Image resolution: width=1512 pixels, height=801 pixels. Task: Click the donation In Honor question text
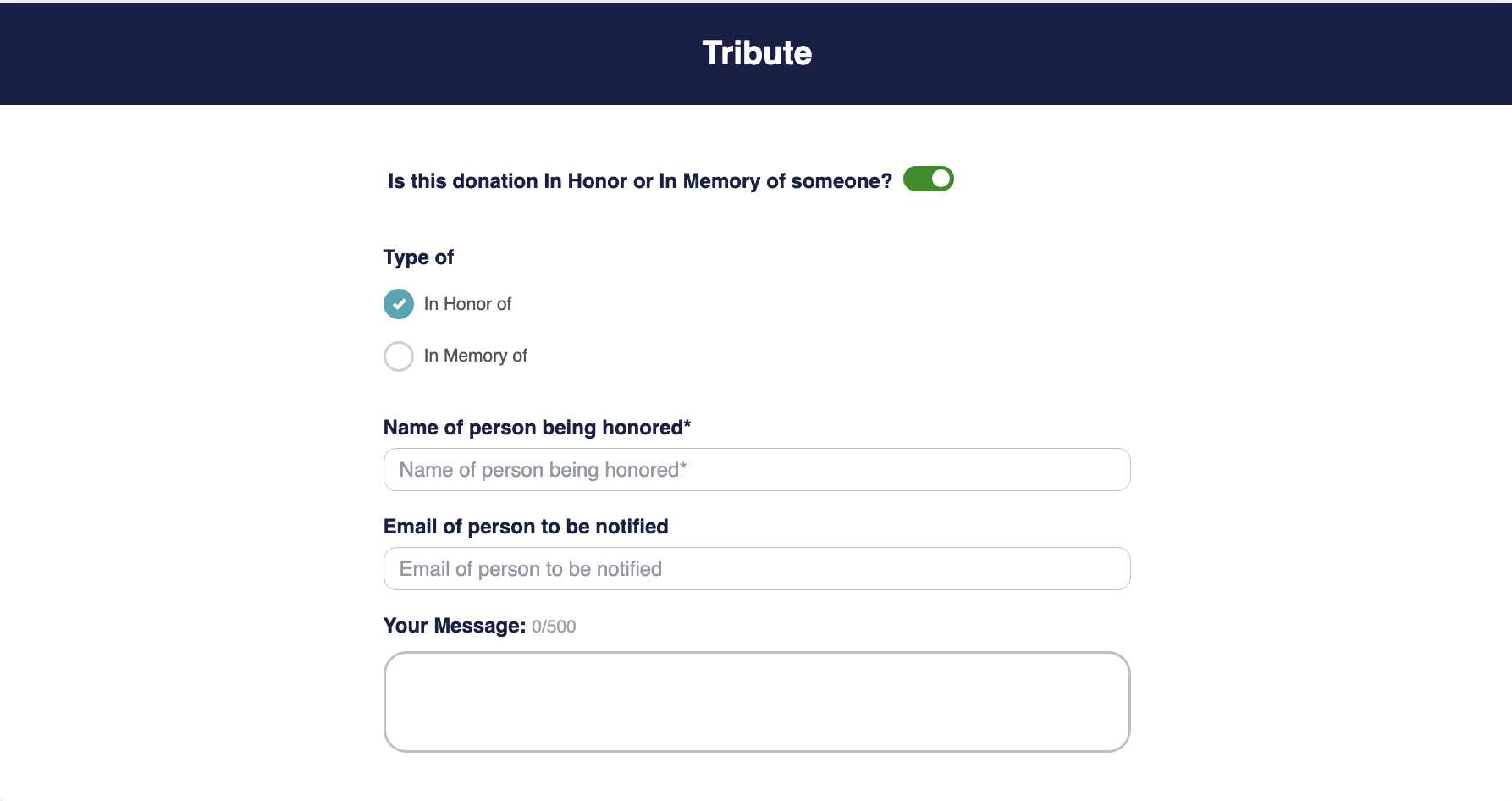click(640, 181)
